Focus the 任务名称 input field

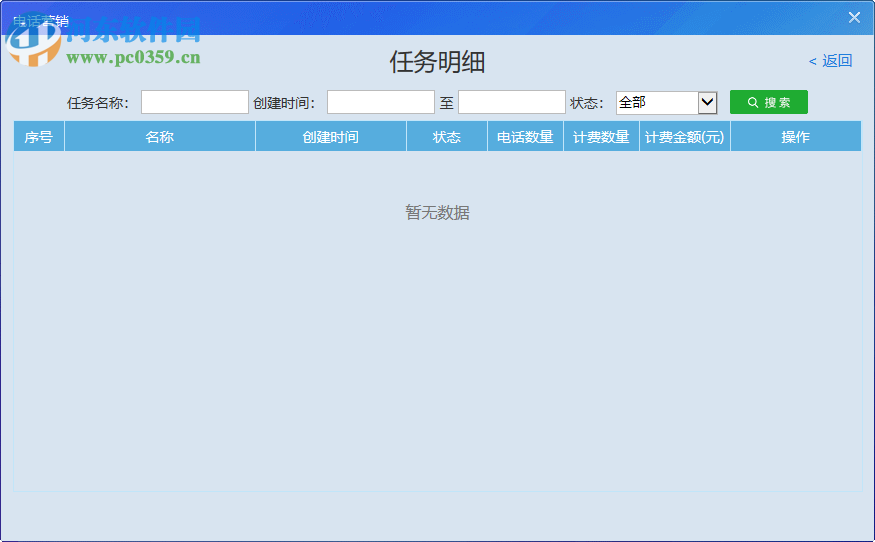coord(195,102)
